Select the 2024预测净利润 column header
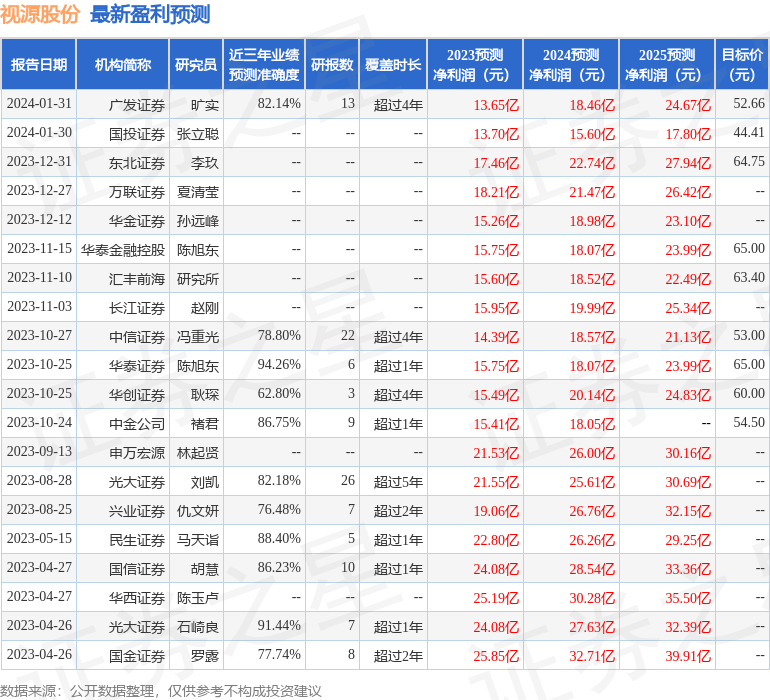 pyautogui.click(x=571, y=65)
